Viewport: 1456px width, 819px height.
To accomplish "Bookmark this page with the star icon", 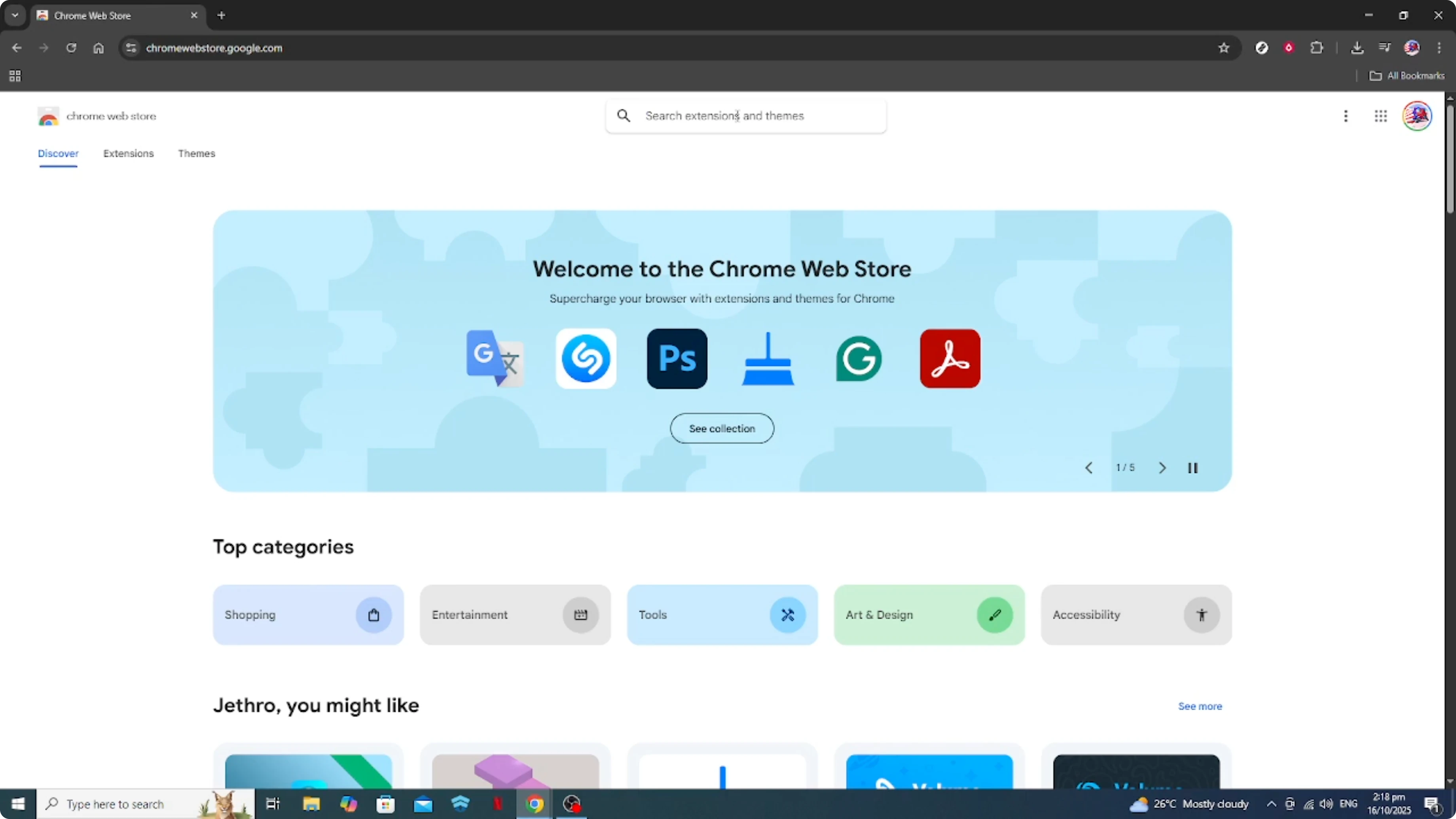I will click(1223, 48).
